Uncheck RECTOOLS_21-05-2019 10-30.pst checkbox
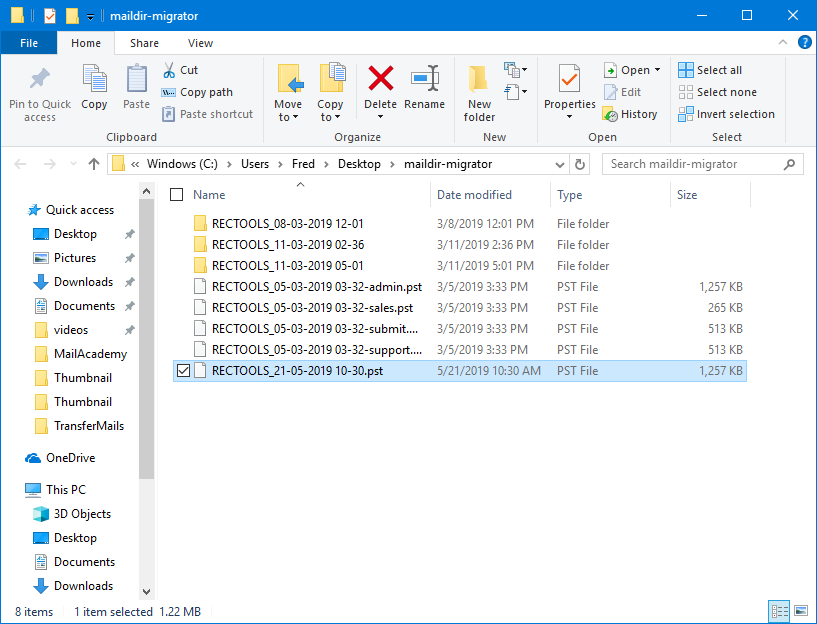 tap(183, 371)
